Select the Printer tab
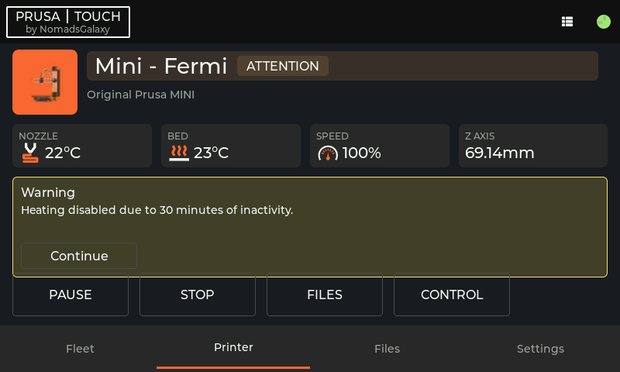620x372 pixels. 233,348
